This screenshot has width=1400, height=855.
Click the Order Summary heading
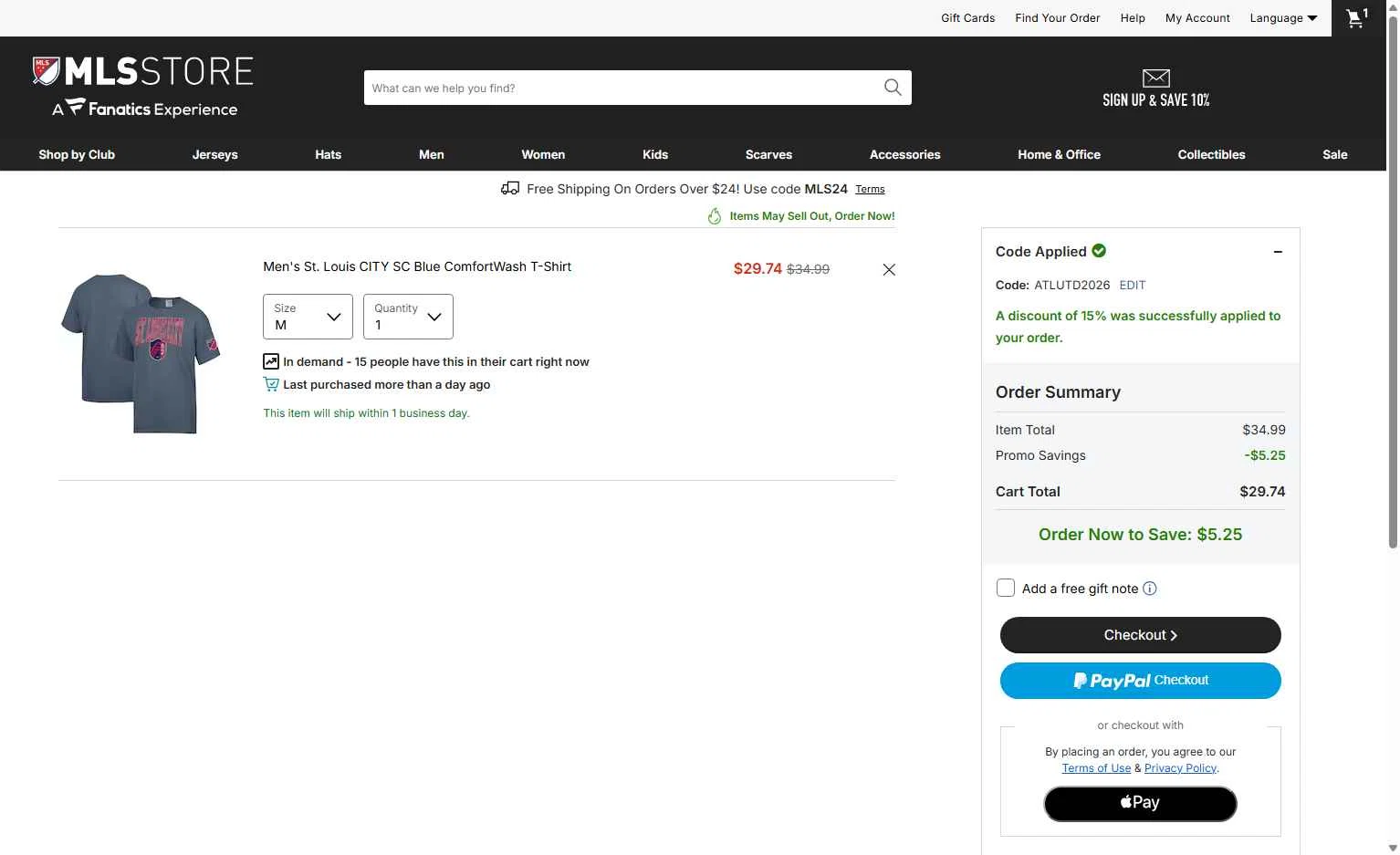pyautogui.click(x=1058, y=392)
